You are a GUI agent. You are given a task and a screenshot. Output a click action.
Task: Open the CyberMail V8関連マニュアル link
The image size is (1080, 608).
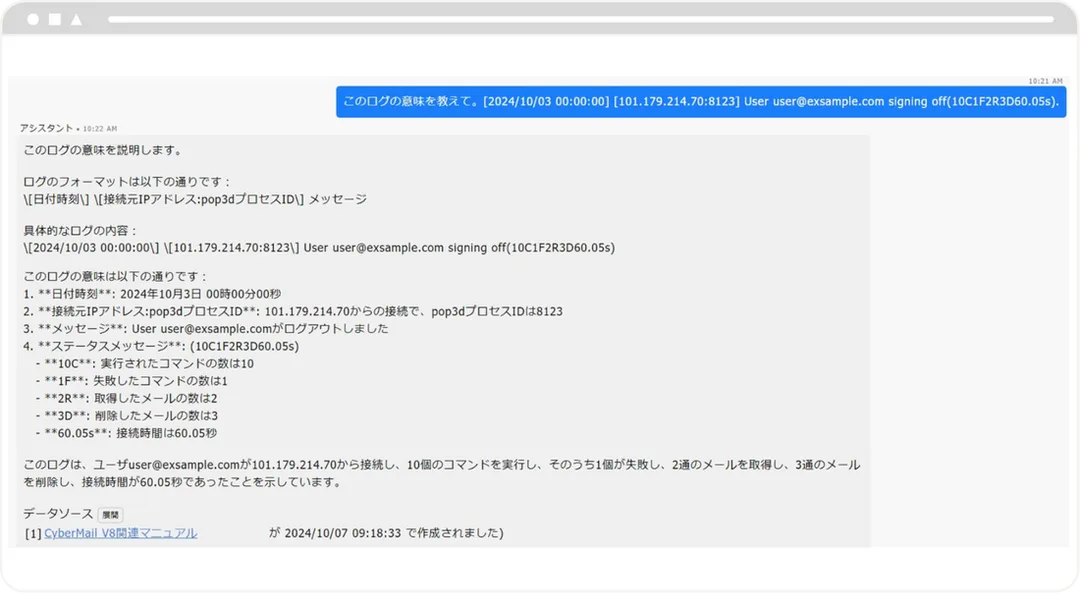(x=121, y=533)
